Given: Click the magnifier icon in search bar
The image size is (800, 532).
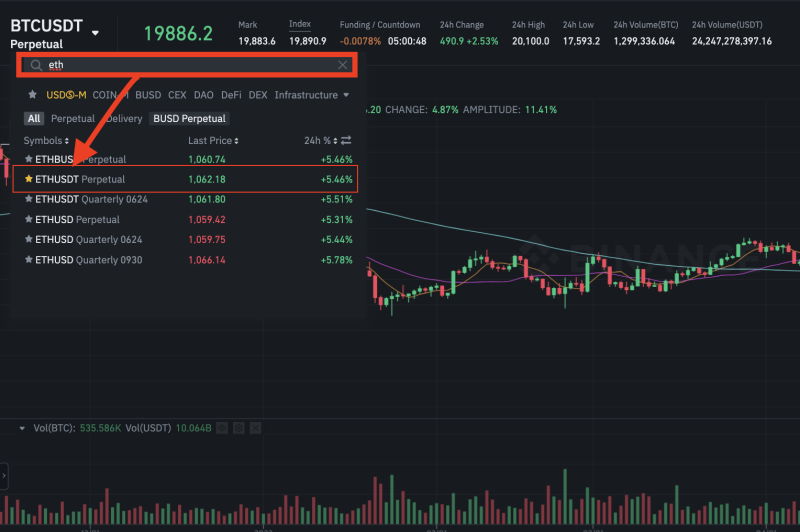Looking at the screenshot, I should 36,65.
